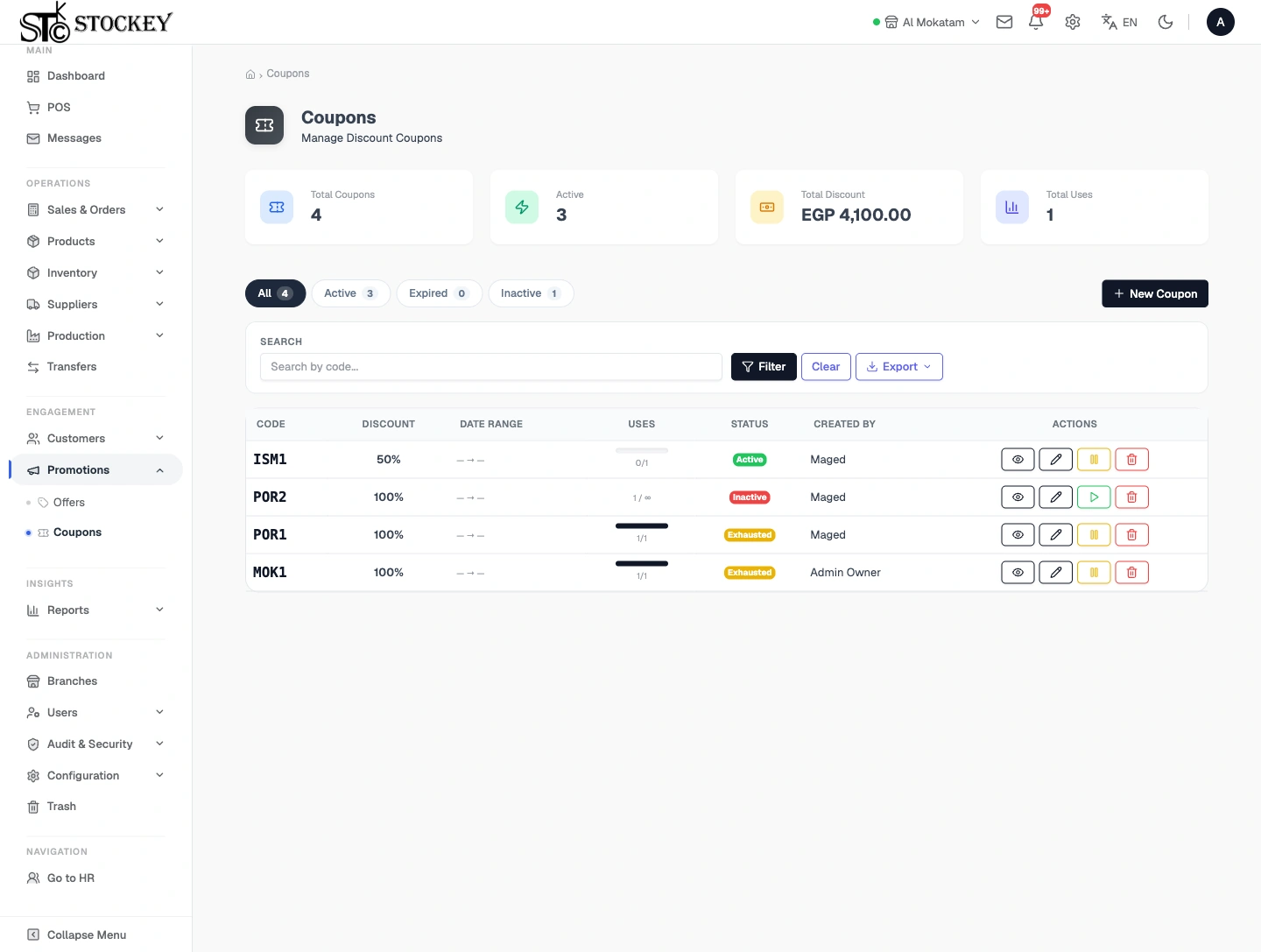Select the Active coupons tab
This screenshot has height=952, width=1261.
coord(350,293)
